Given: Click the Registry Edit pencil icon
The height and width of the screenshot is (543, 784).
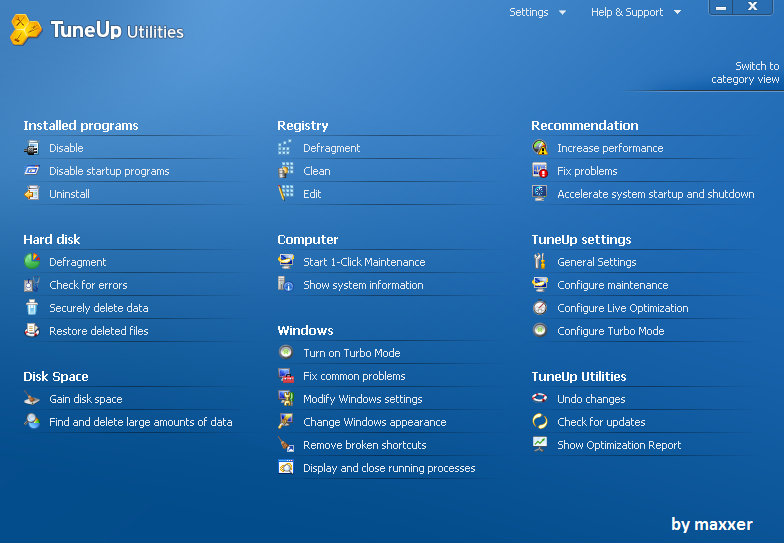Looking at the screenshot, I should point(286,193).
